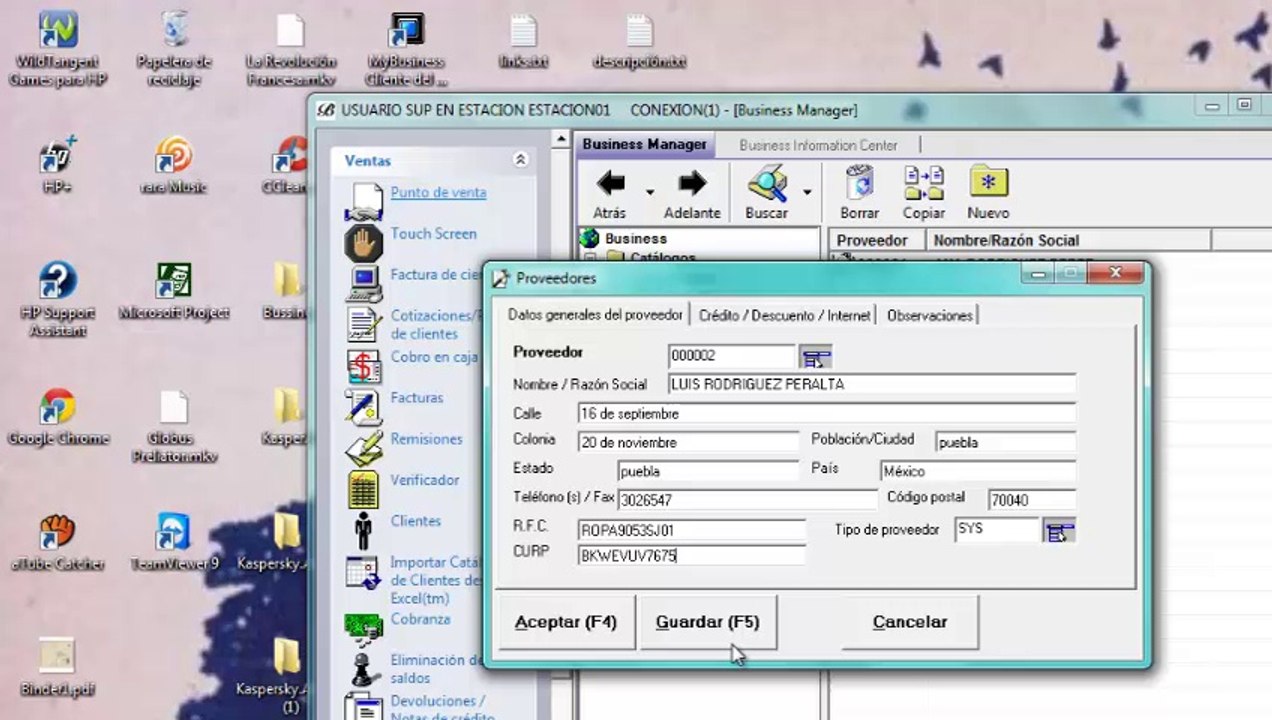The height and width of the screenshot is (720, 1272).
Task: Switch to Business Information Center tab
Action: [818, 145]
